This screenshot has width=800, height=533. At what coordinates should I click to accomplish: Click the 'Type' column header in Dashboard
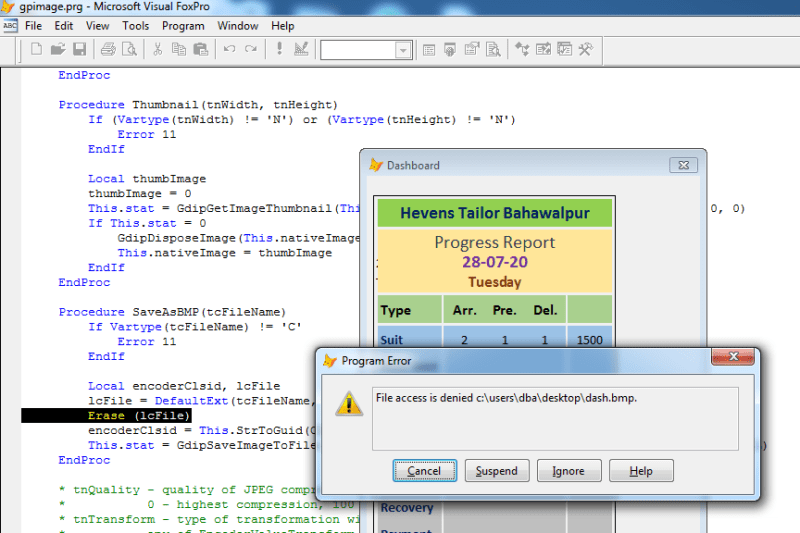coord(395,310)
